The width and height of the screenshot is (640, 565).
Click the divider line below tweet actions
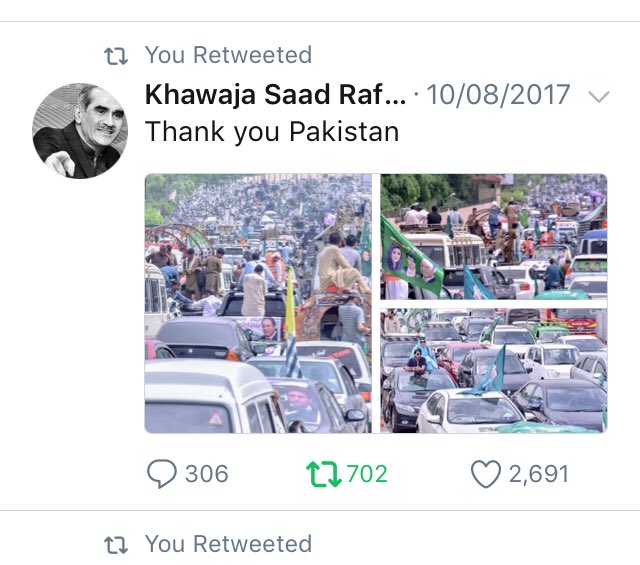coord(320,510)
